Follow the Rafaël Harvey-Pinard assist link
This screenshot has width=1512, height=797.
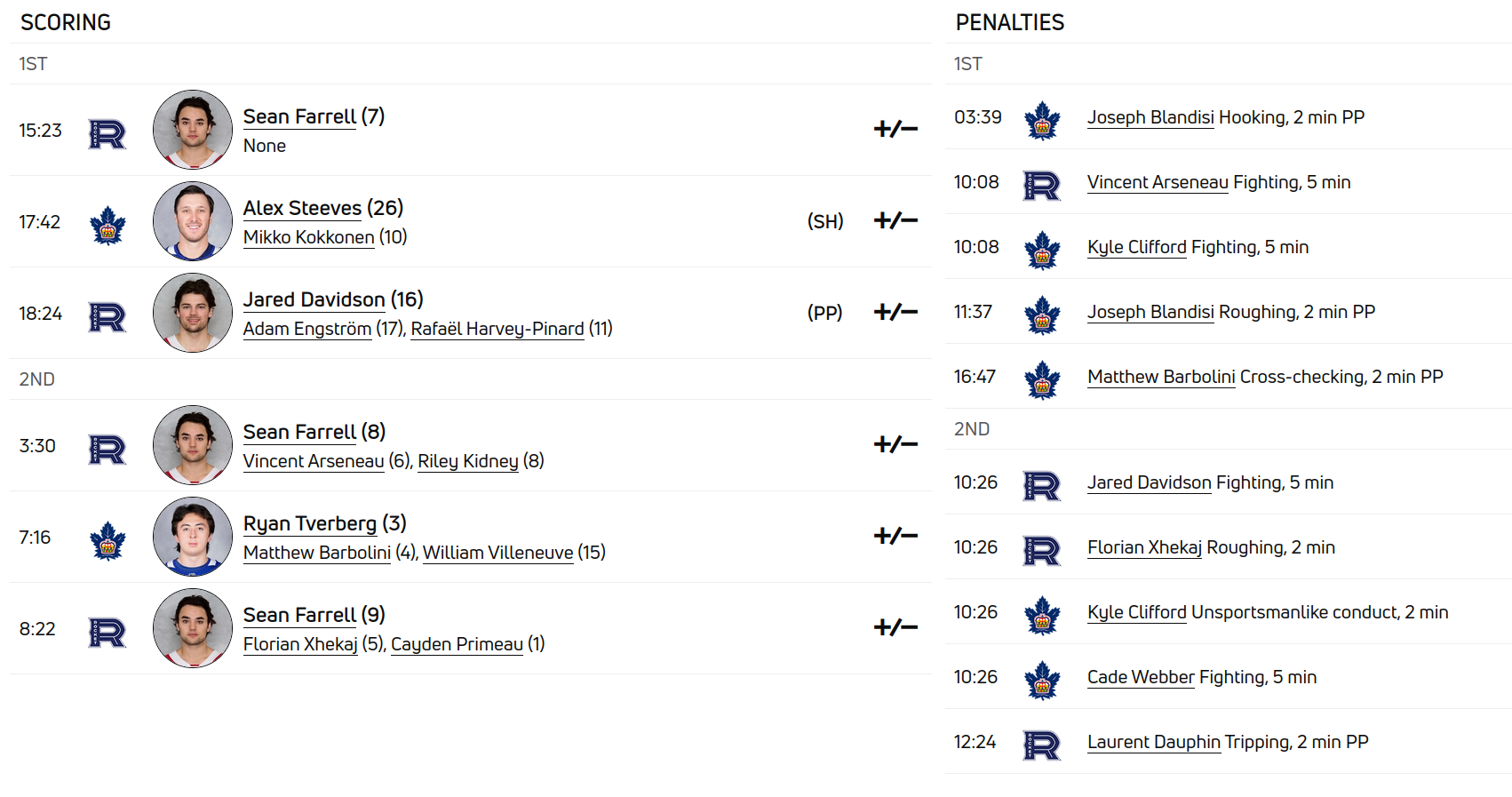[x=497, y=330]
